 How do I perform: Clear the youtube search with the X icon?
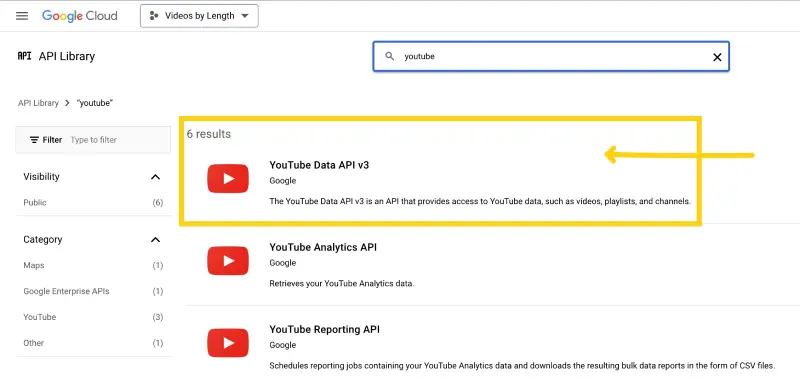(717, 57)
